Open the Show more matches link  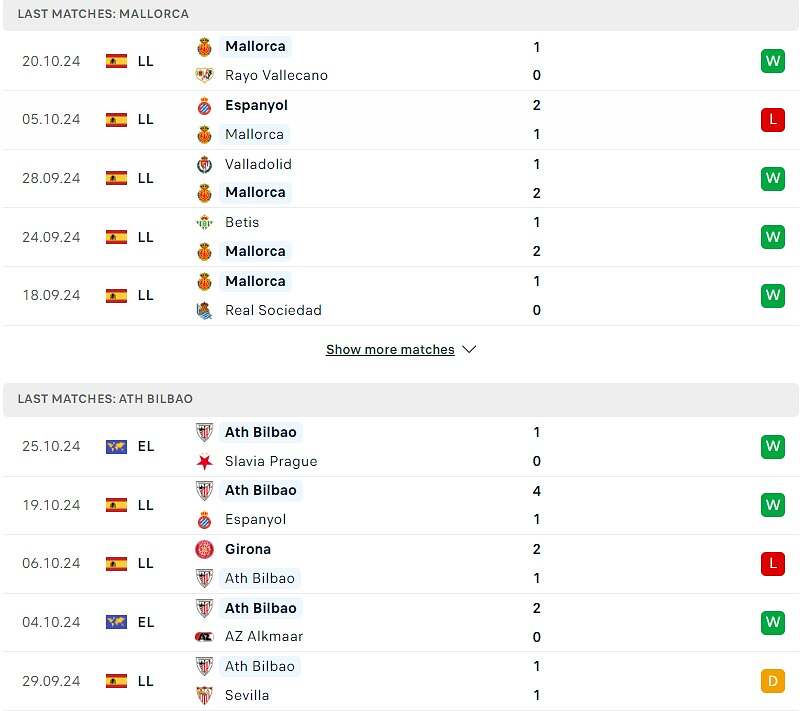pyautogui.click(x=390, y=350)
